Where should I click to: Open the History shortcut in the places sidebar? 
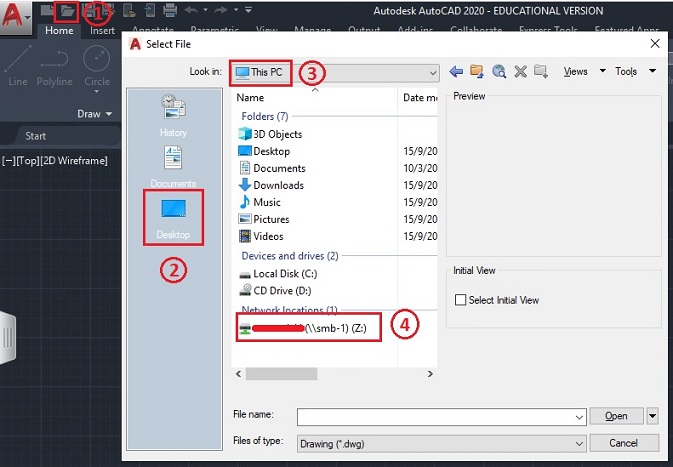(173, 115)
